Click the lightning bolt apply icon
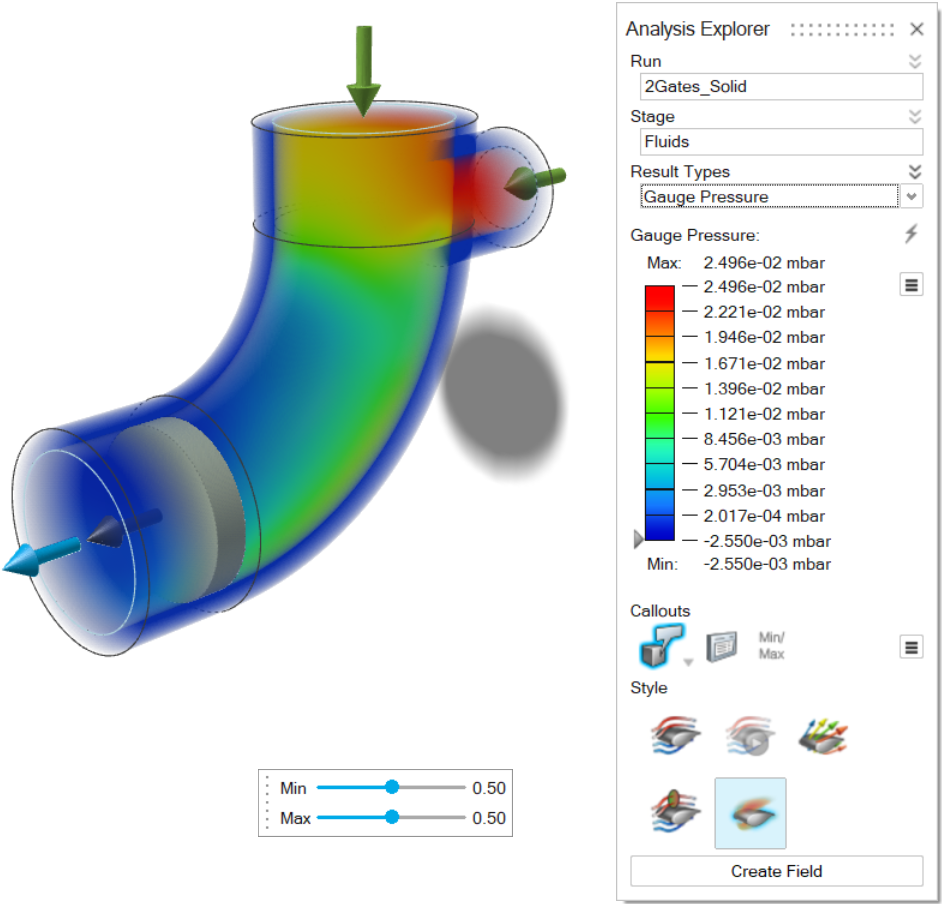The image size is (942, 904). click(x=911, y=234)
